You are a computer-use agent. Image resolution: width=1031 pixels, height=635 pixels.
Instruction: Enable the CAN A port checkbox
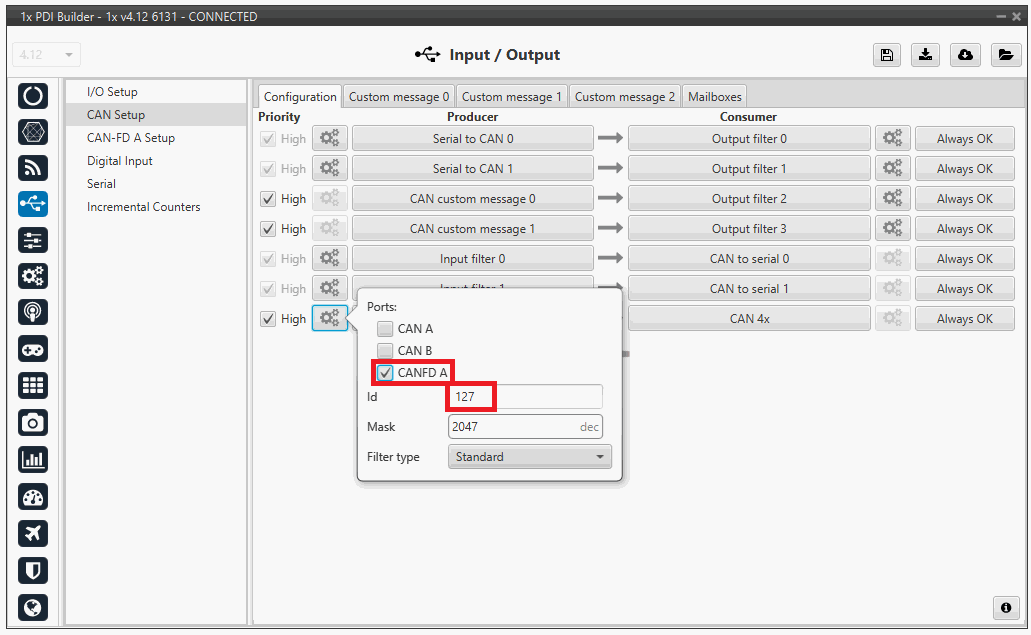pyautogui.click(x=385, y=329)
